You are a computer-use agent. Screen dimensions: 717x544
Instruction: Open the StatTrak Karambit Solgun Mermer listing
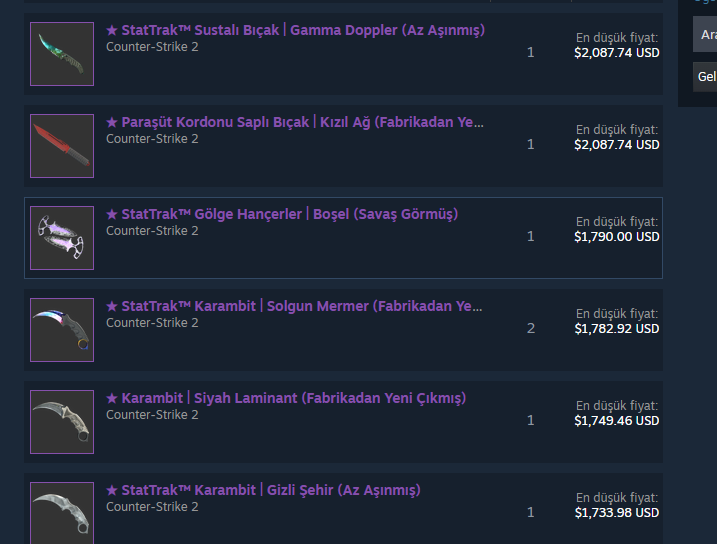coord(295,307)
